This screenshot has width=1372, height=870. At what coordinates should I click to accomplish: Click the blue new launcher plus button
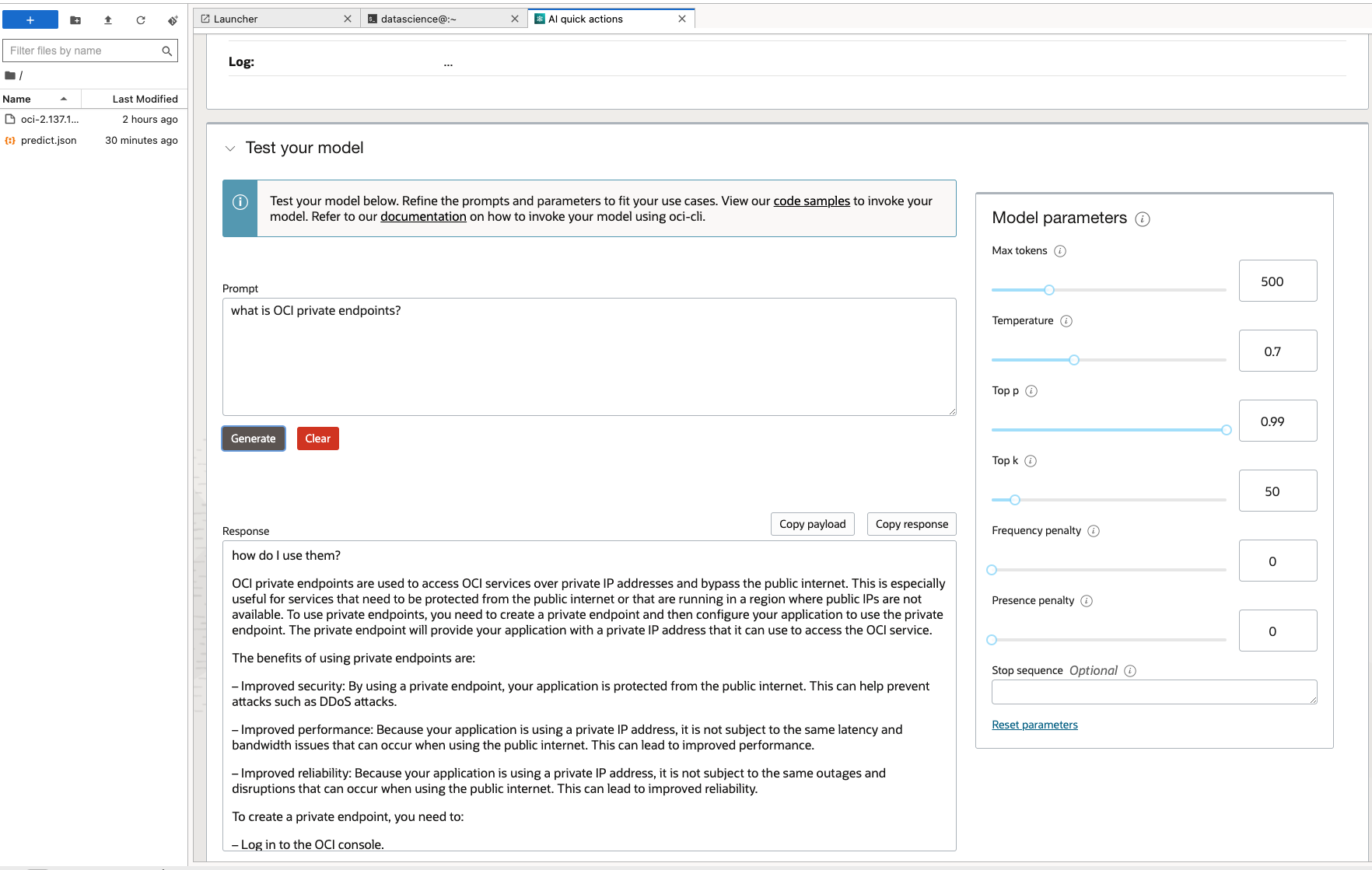[x=30, y=19]
